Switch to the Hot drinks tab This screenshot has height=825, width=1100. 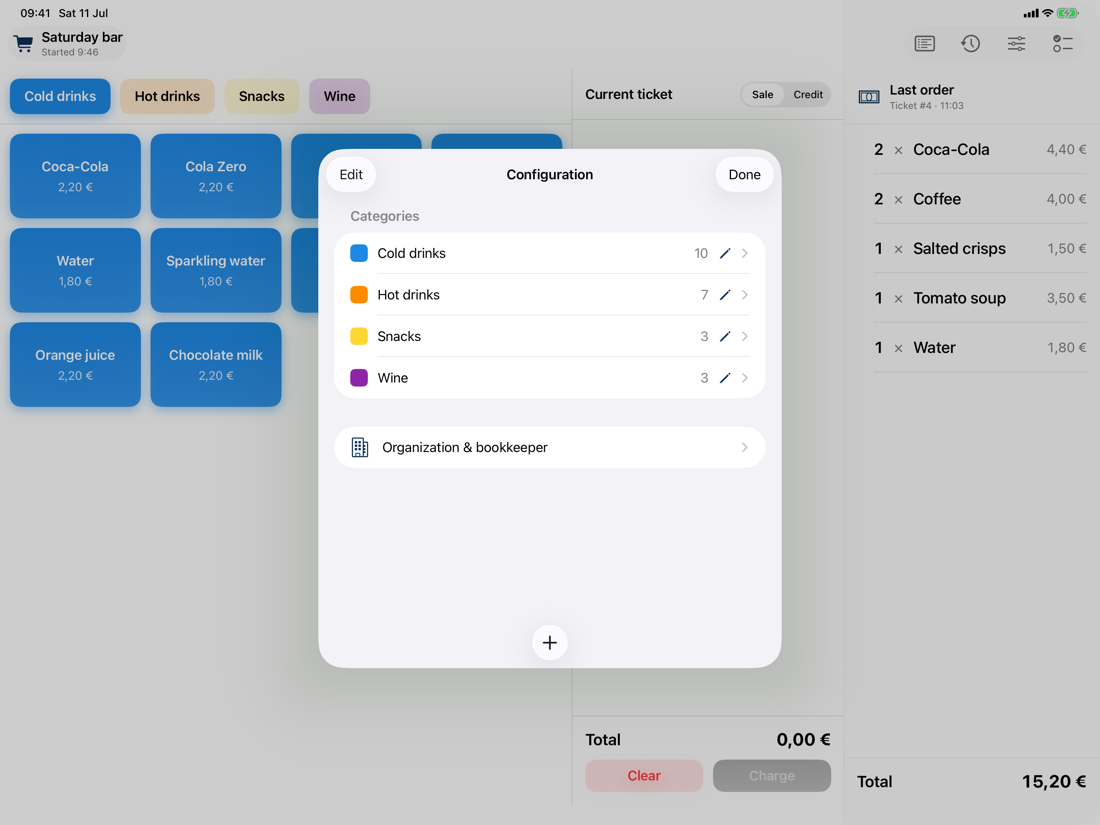(x=167, y=96)
